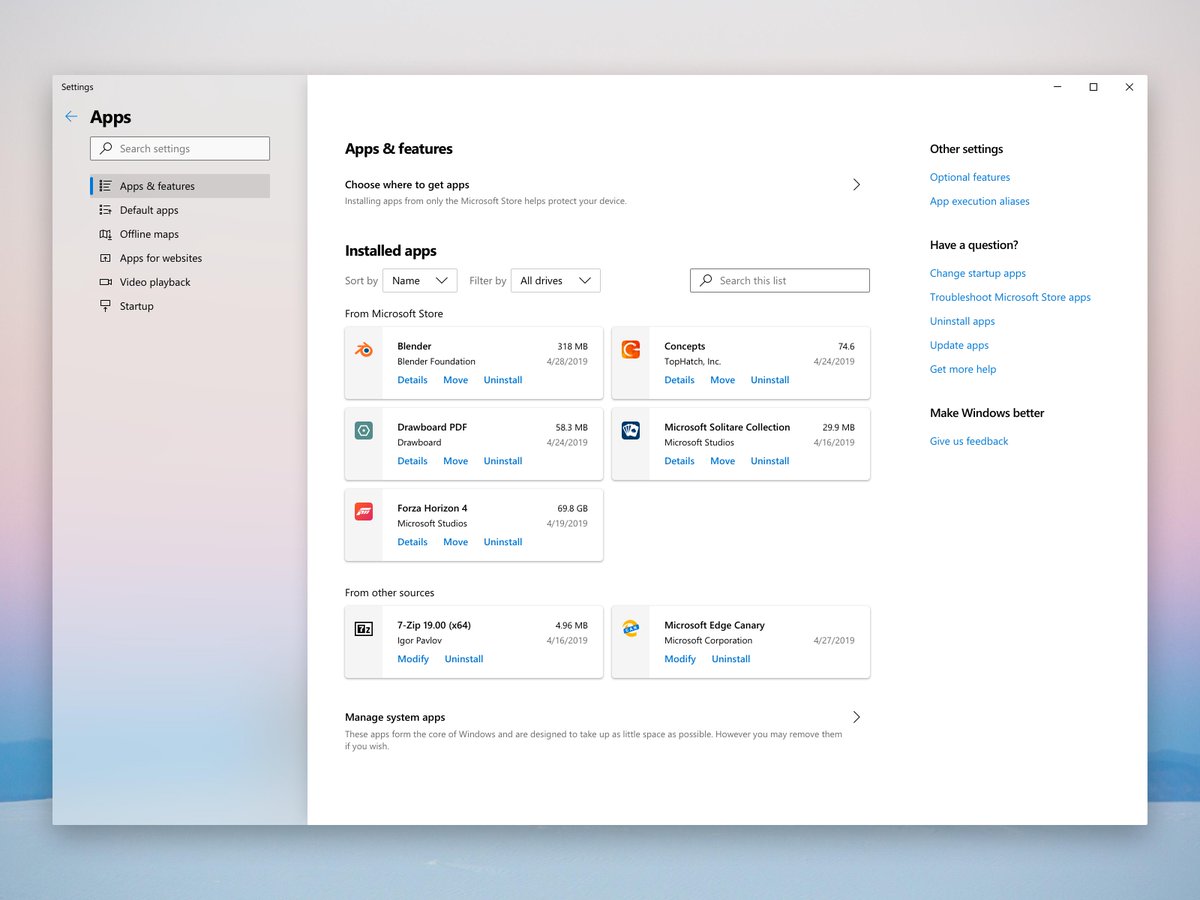Open Troubleshoot Microsoft Store apps link
This screenshot has height=900, width=1200.
(x=1010, y=297)
